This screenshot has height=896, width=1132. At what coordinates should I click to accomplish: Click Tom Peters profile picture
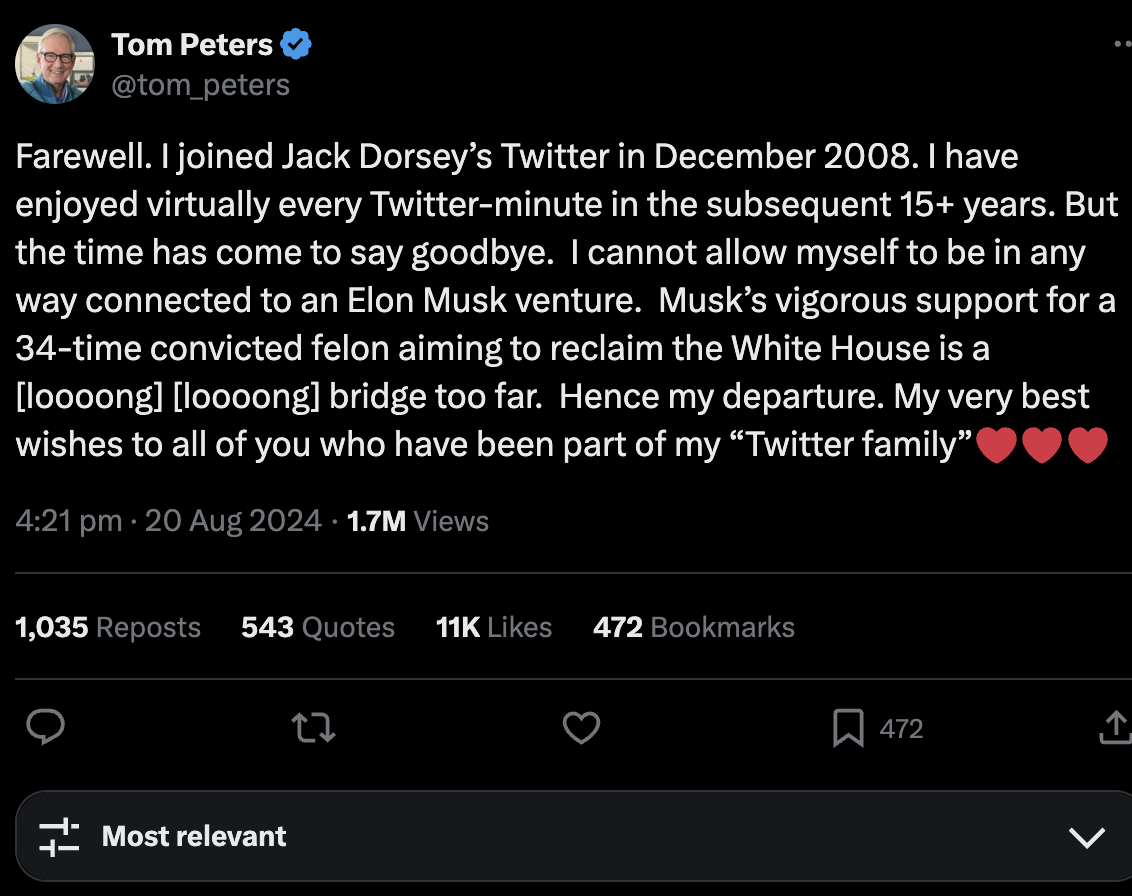(55, 63)
